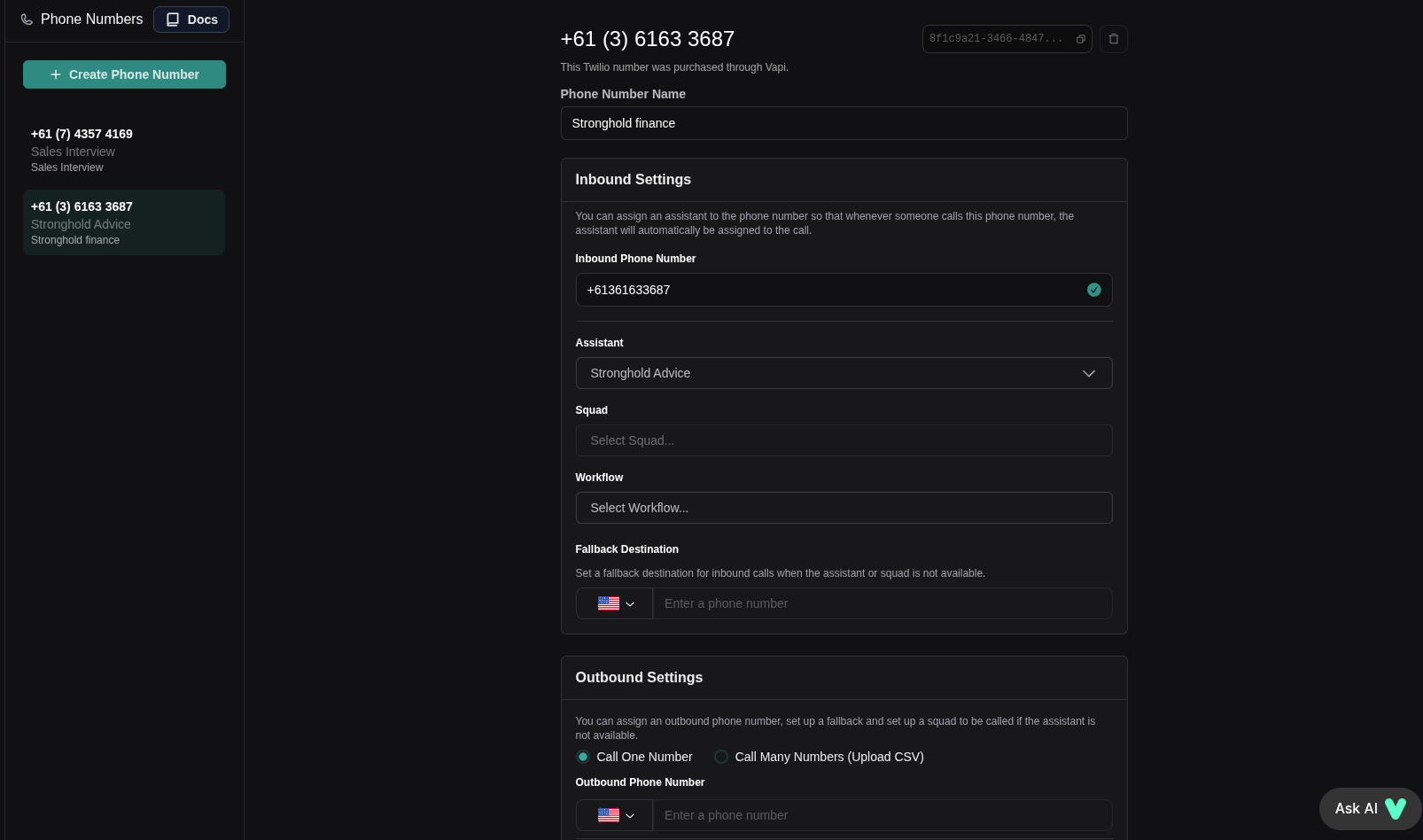Click the Ask AI Vapi logo icon
The width and height of the screenshot is (1423, 840).
(x=1396, y=808)
